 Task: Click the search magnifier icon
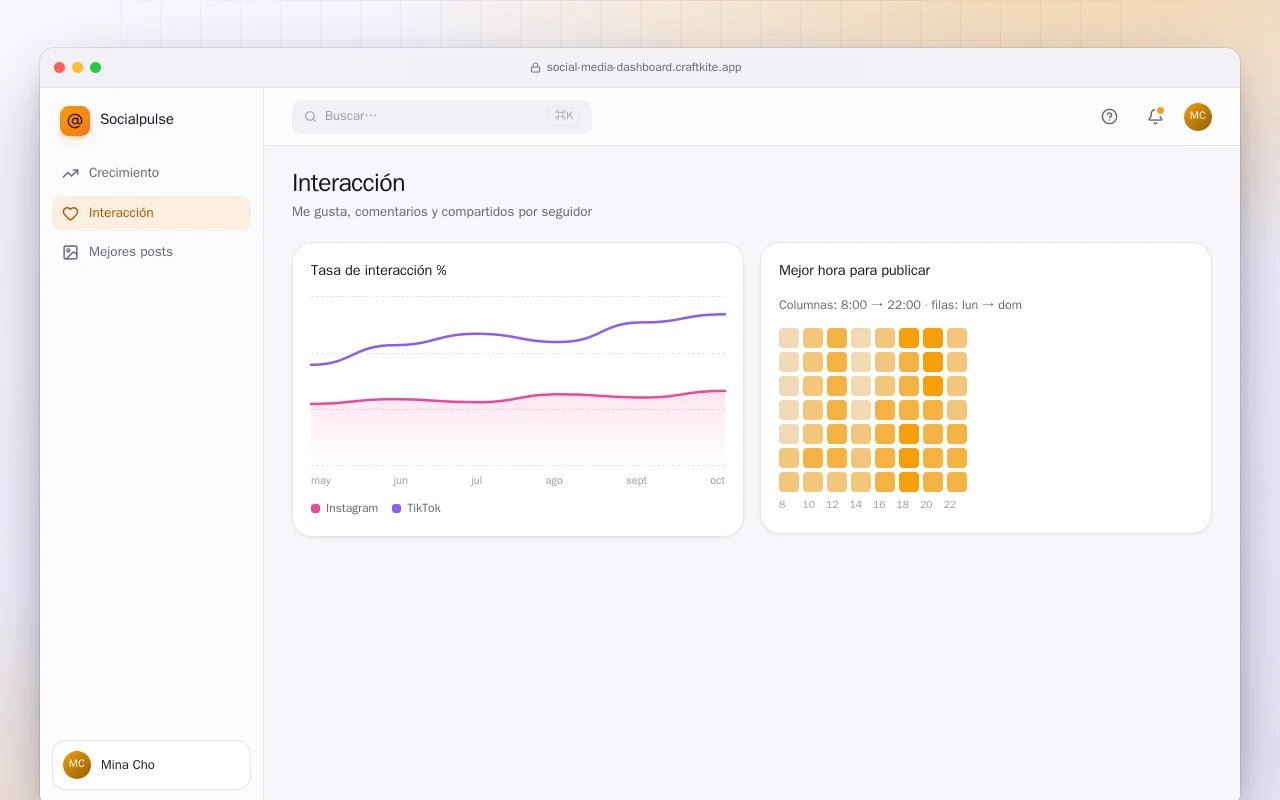tap(311, 116)
